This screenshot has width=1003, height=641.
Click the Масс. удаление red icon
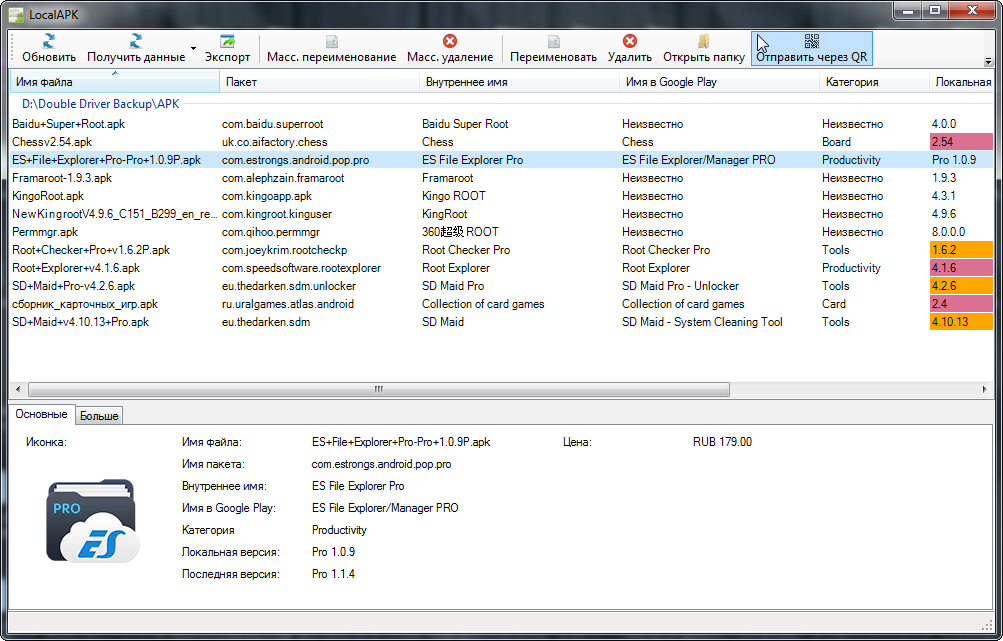[450, 41]
